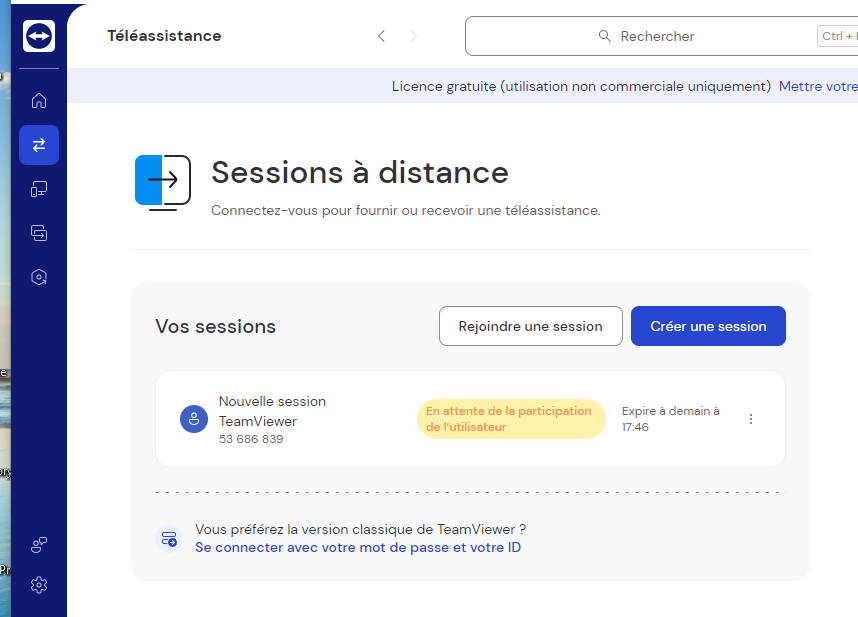Screen dimensions: 858x617
Task: Click the forward chevron arrow
Action: click(415, 36)
